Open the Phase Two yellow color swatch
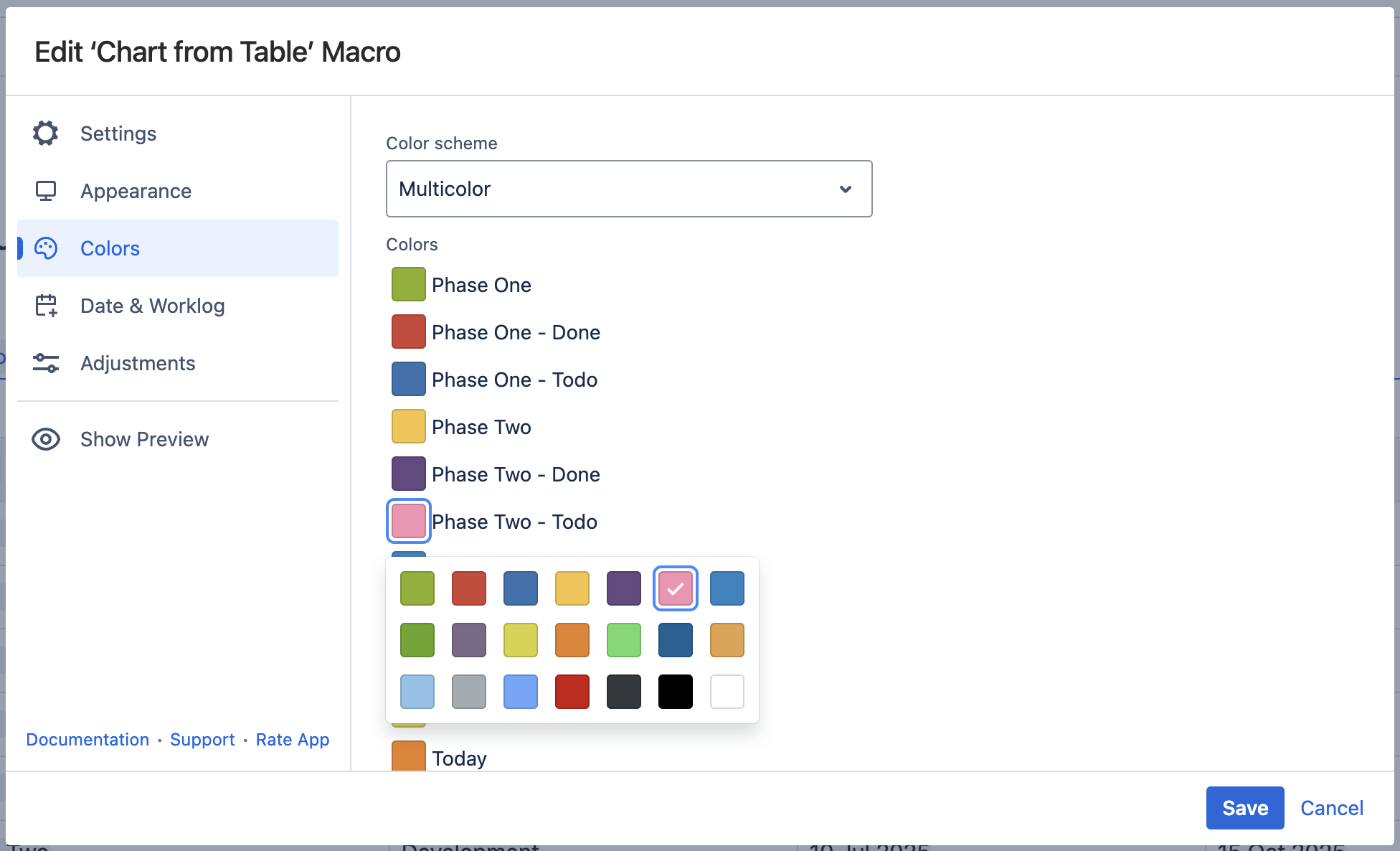Viewport: 1400px width, 851px height. [x=409, y=426]
